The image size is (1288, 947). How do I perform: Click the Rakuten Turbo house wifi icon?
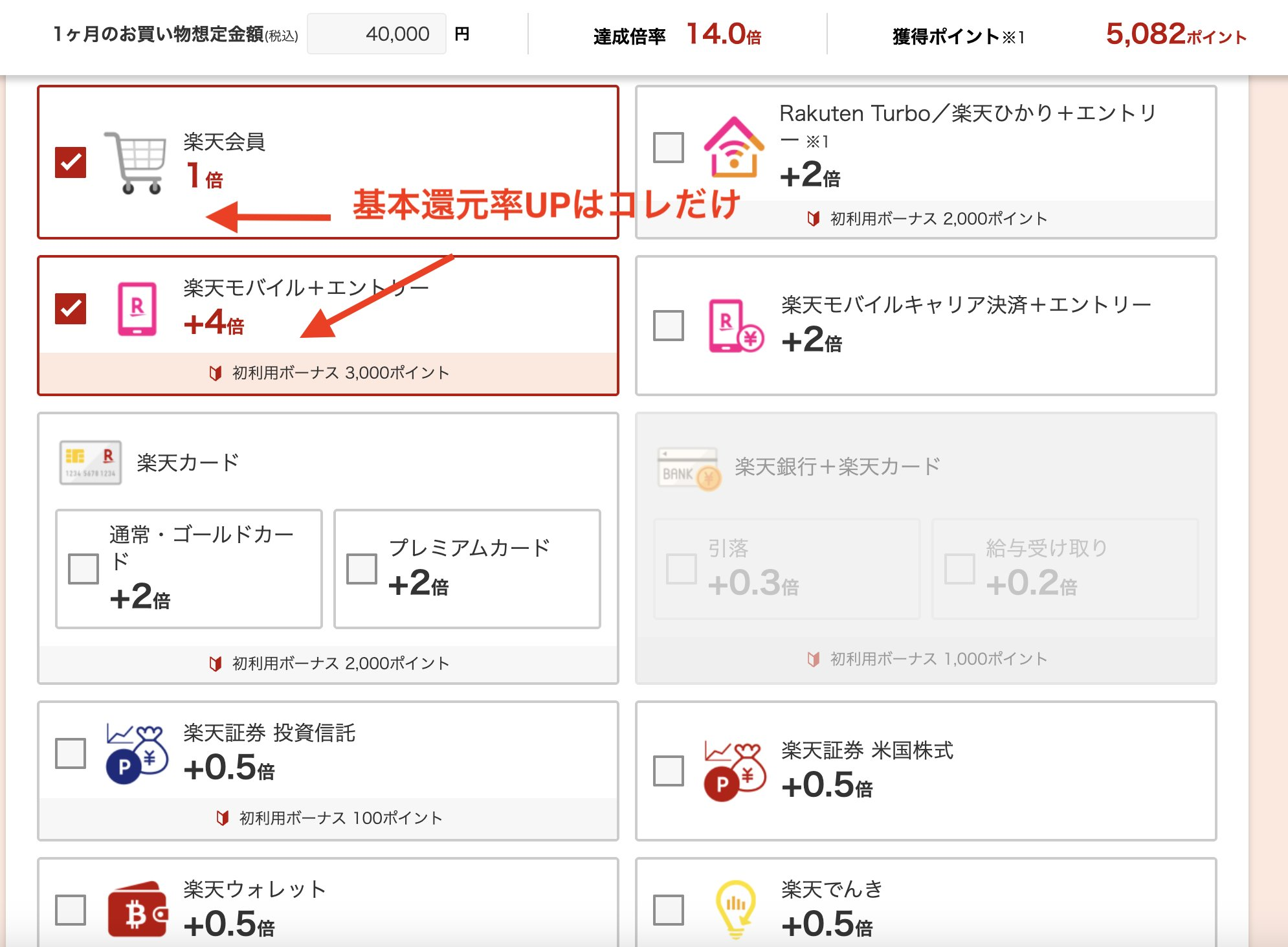tap(734, 148)
